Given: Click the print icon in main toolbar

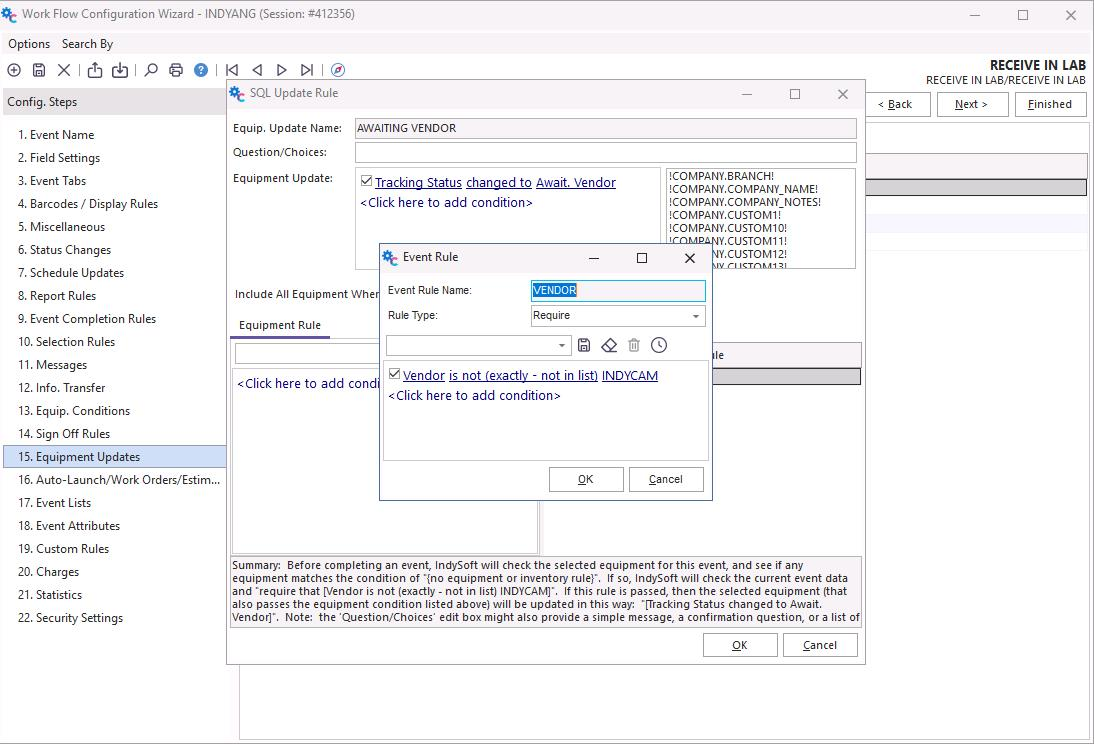Looking at the screenshot, I should tap(176, 70).
